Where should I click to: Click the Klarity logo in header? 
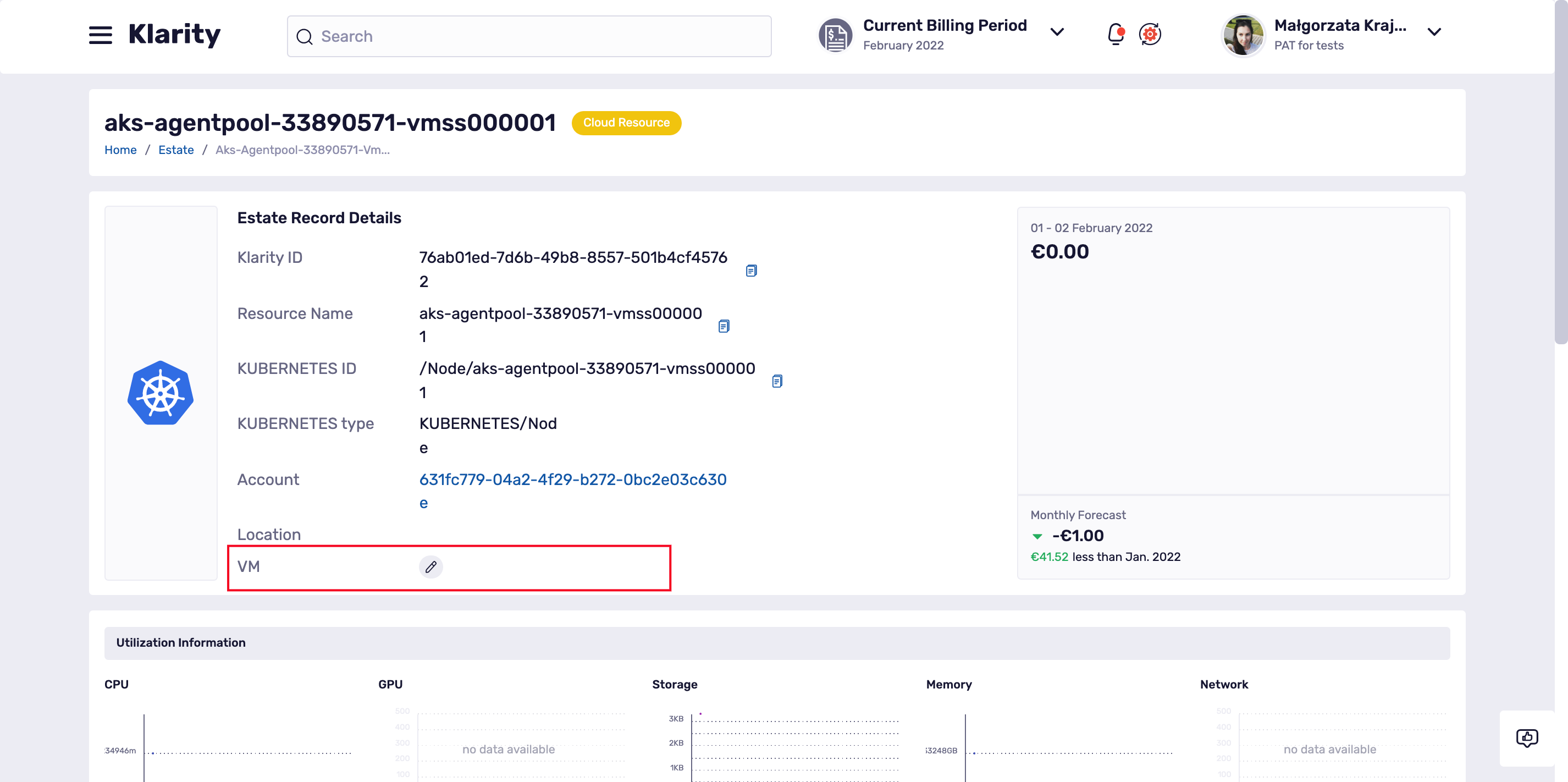tap(175, 35)
